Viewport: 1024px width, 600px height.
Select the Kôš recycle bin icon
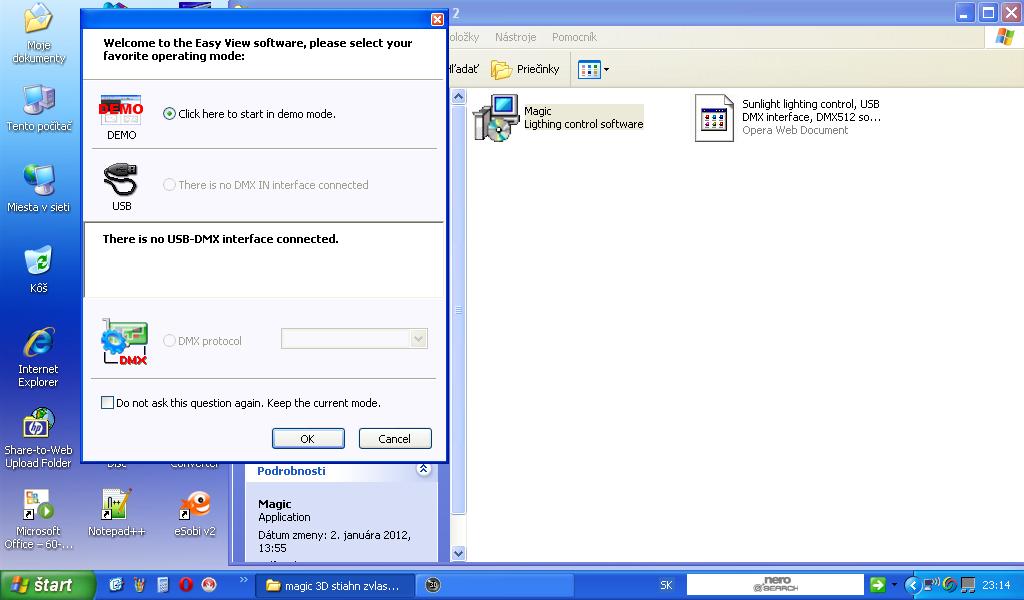click(x=39, y=262)
